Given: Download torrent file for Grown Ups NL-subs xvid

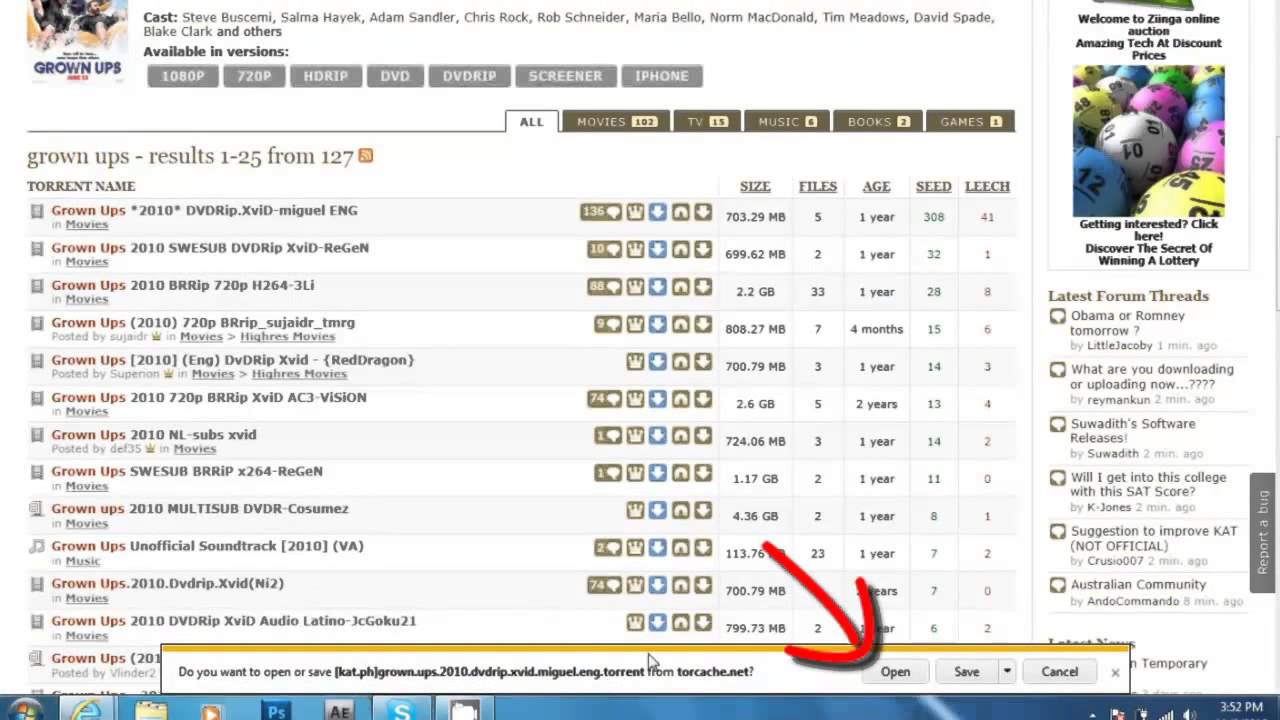Looking at the screenshot, I should click(703, 436).
